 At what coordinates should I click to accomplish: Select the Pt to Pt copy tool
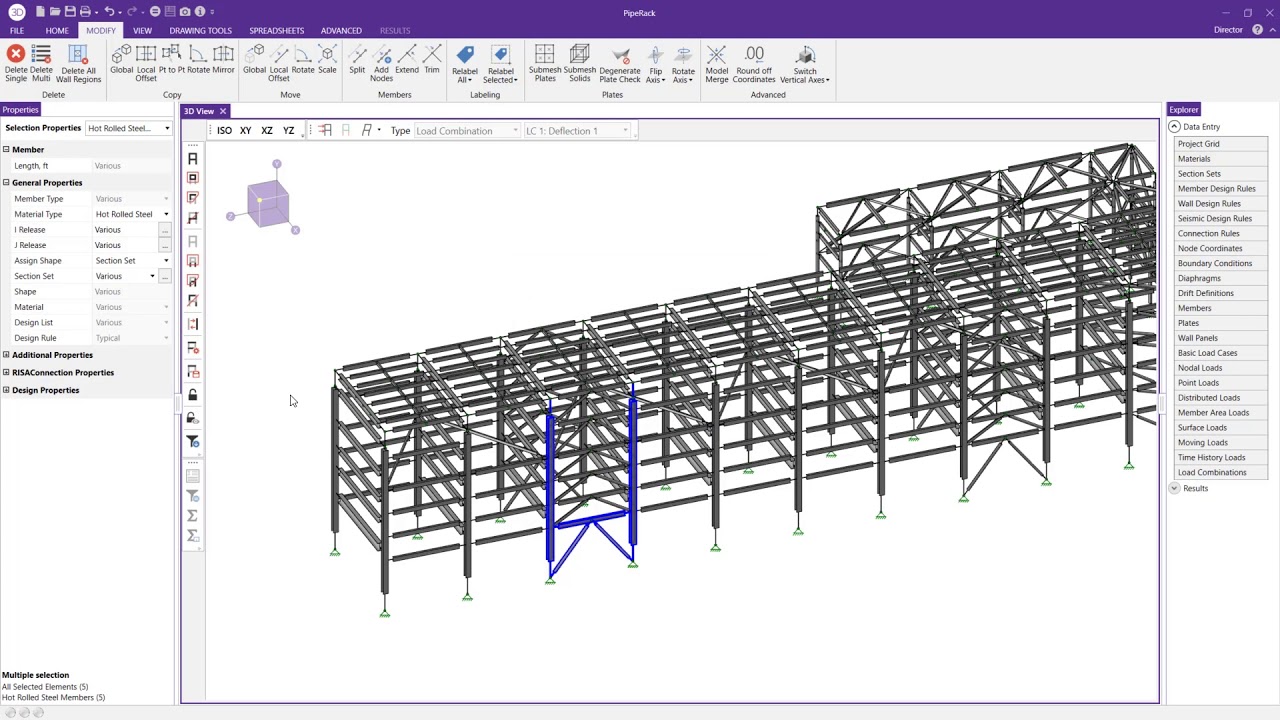point(172,60)
